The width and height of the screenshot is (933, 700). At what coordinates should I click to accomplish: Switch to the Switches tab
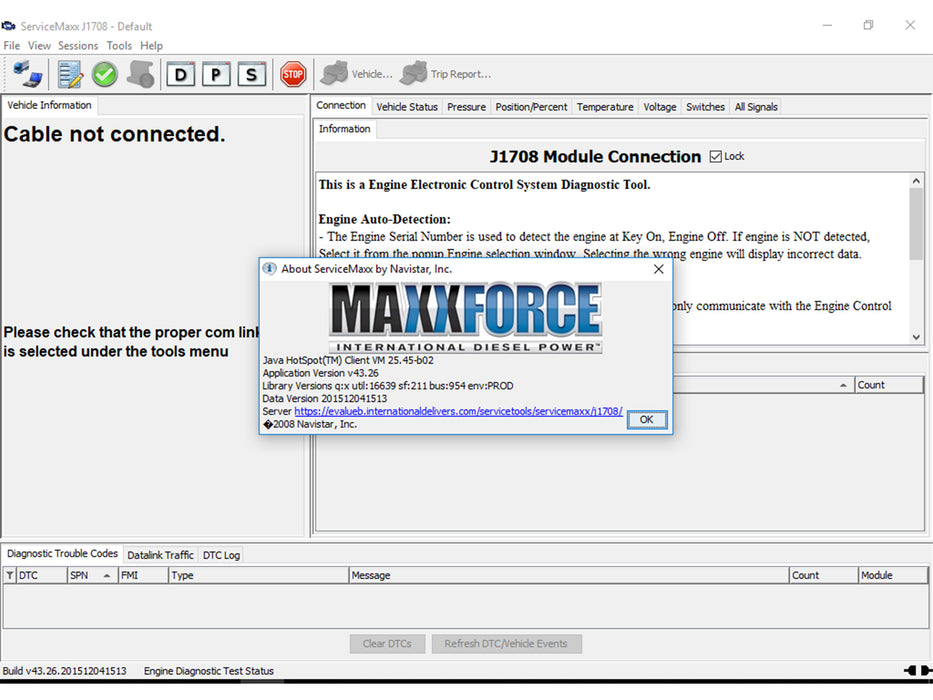(705, 107)
